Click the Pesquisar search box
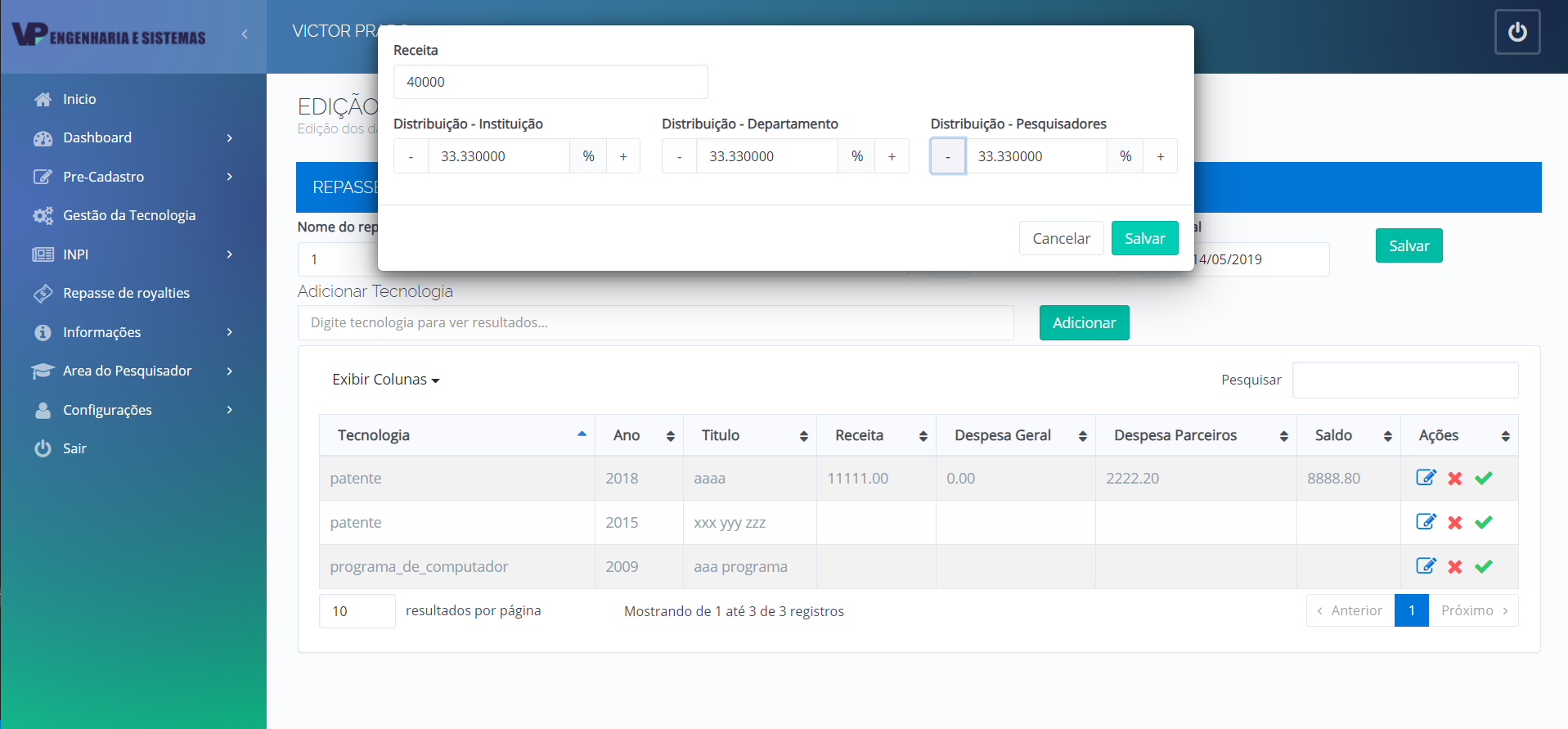 [x=1405, y=380]
